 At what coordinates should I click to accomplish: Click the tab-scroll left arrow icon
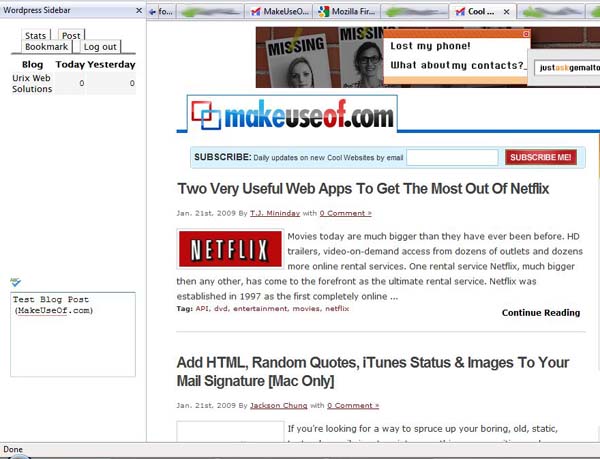[152, 12]
